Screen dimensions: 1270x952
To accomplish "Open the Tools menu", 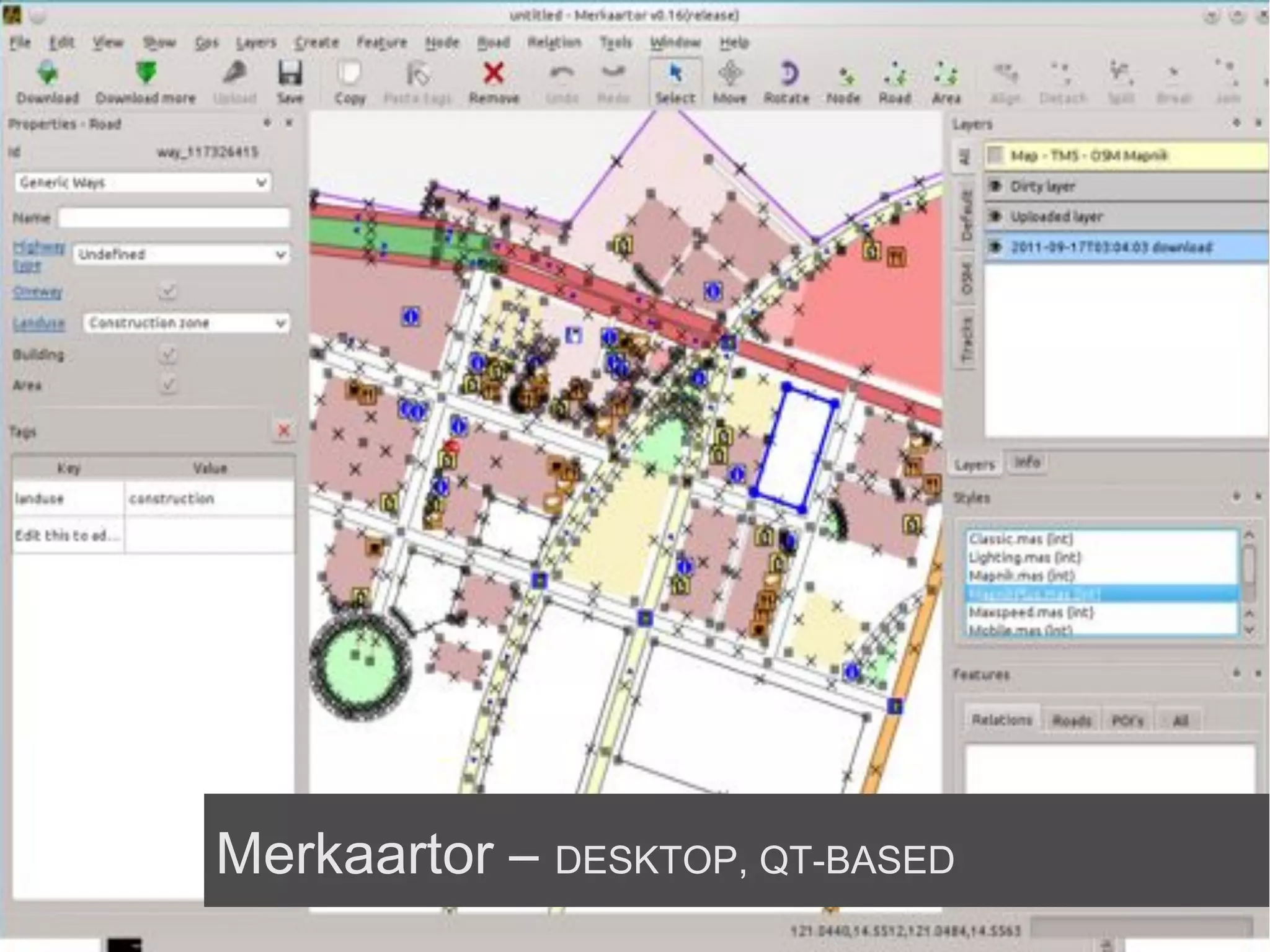I will click(x=616, y=42).
